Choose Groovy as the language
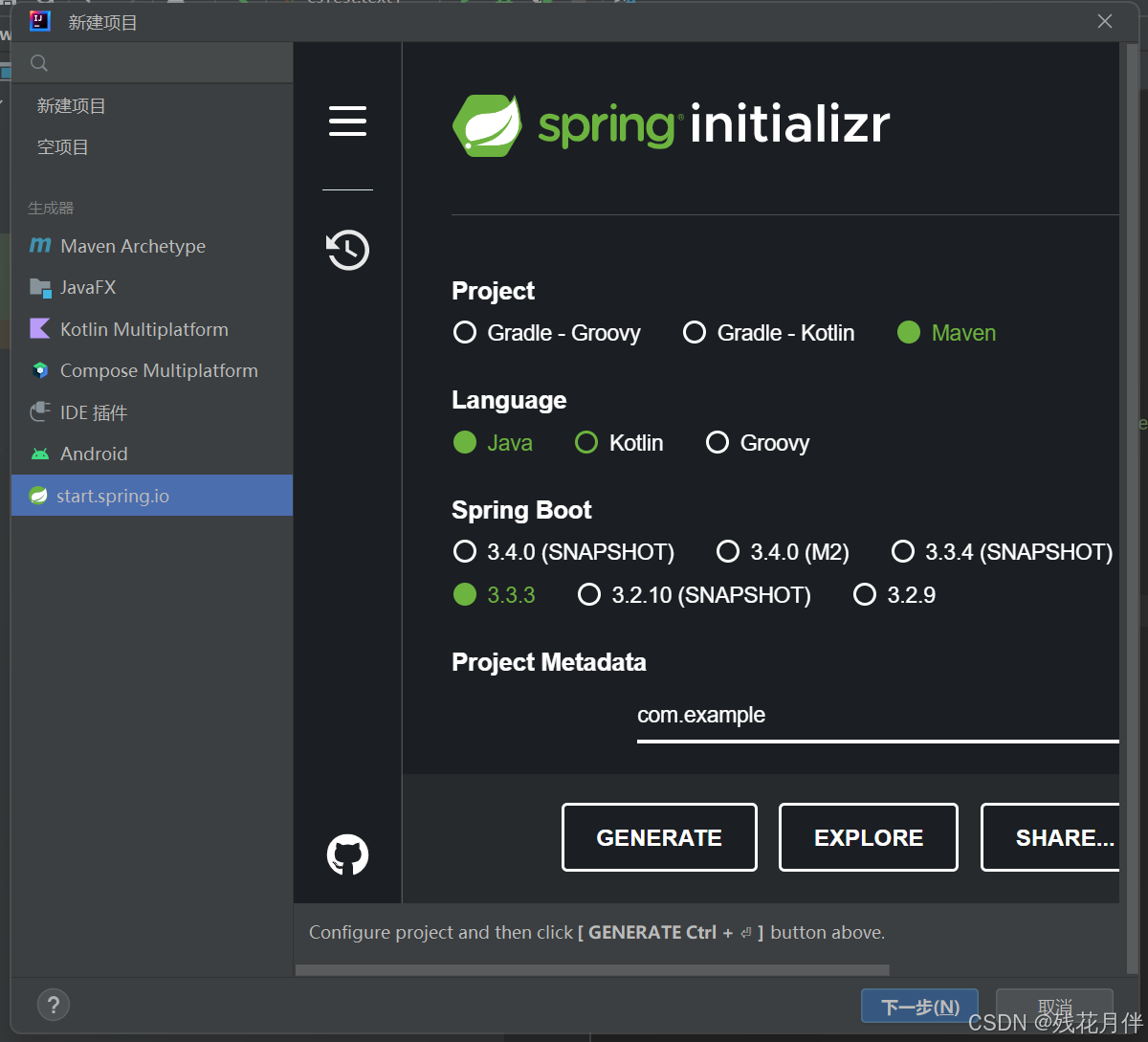The width and height of the screenshot is (1148, 1042). pos(758,443)
